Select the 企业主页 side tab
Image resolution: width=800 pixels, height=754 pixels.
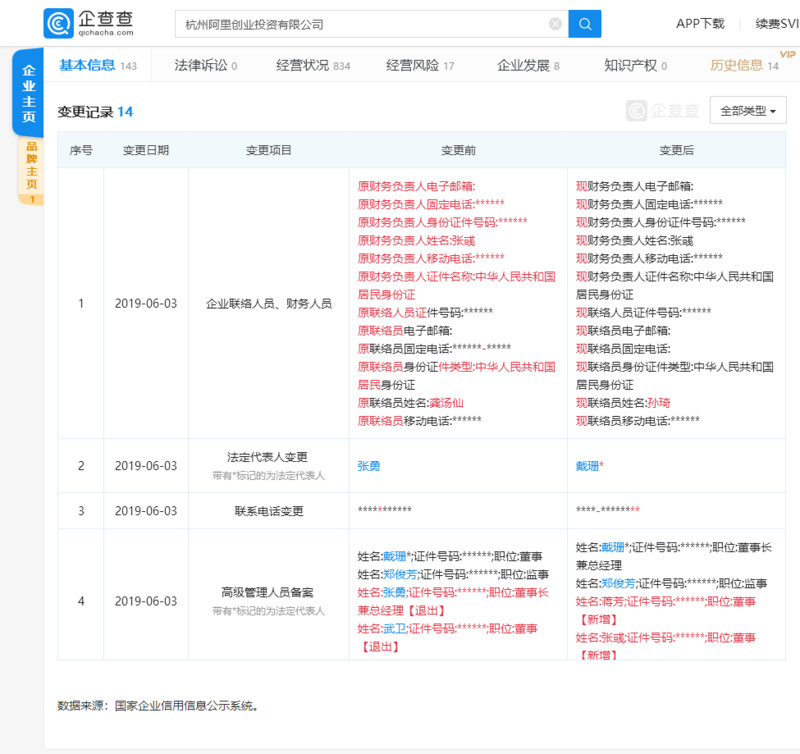pos(29,94)
